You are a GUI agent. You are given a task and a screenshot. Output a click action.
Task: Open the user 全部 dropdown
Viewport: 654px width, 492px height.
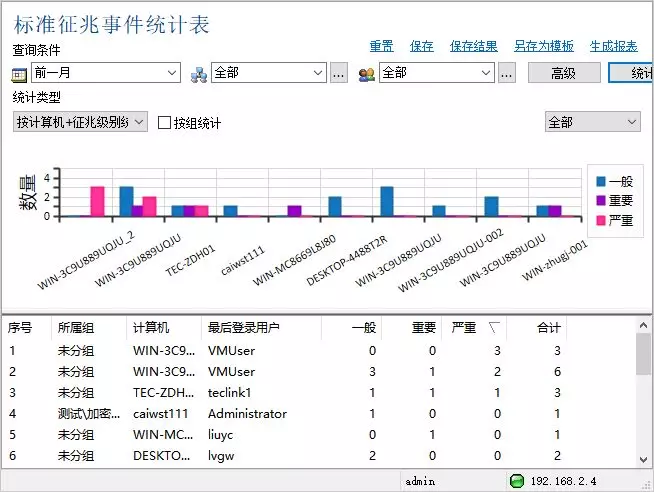click(x=437, y=73)
